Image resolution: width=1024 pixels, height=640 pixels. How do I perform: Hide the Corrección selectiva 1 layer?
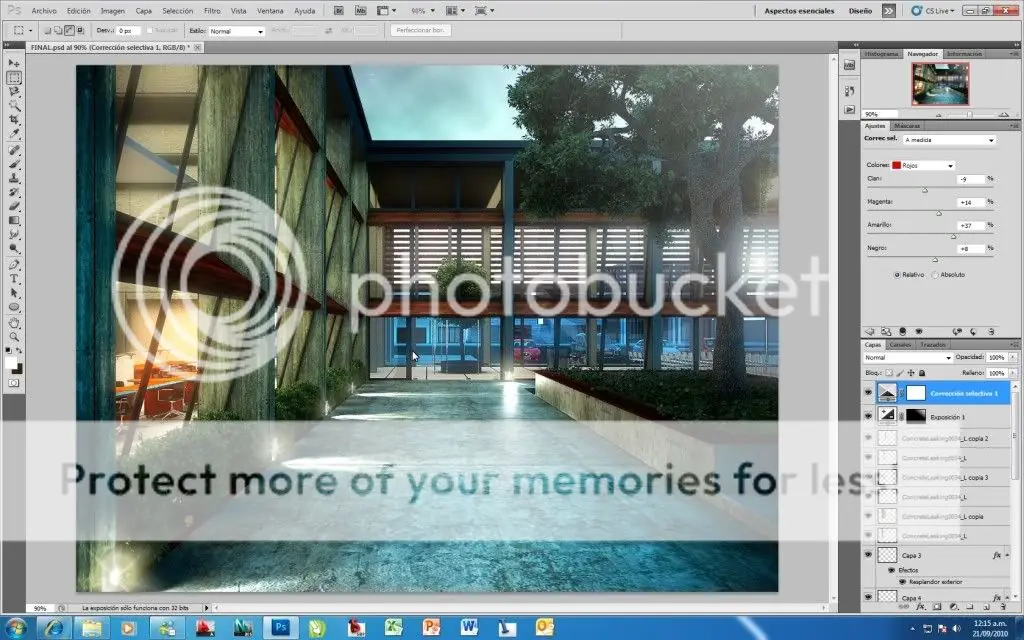[x=868, y=393]
